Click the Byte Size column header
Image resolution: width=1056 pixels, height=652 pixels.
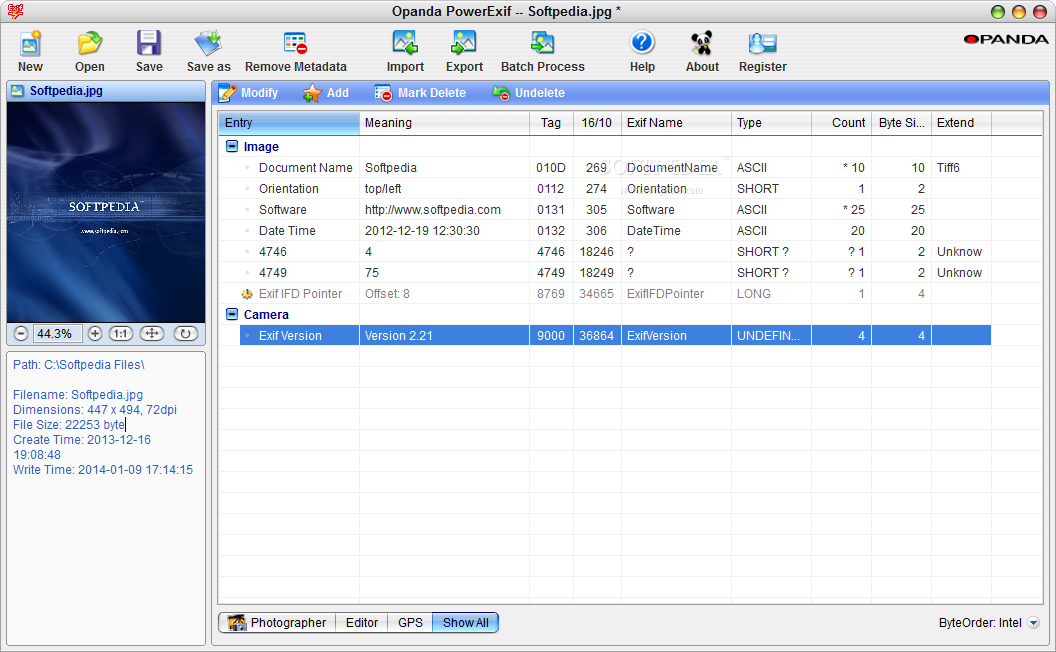click(x=902, y=123)
